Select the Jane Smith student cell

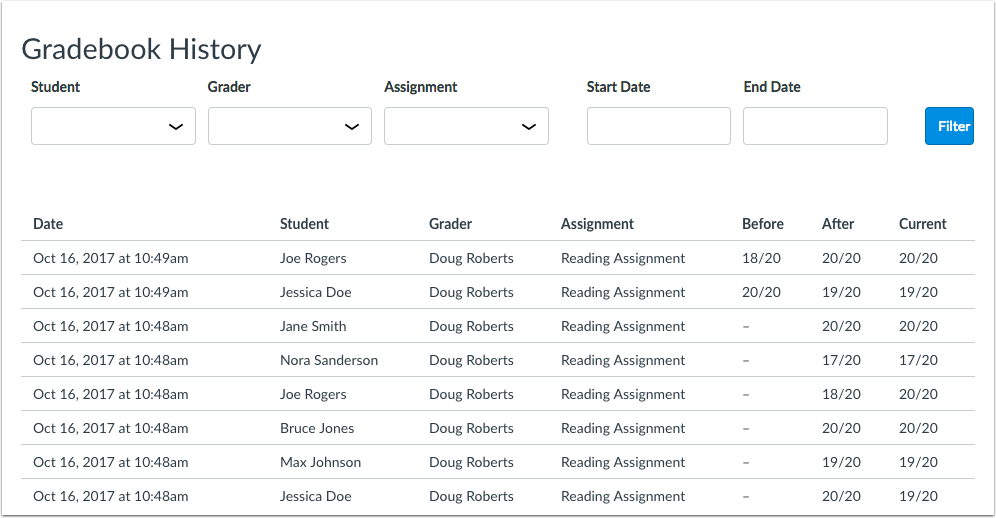pos(313,326)
